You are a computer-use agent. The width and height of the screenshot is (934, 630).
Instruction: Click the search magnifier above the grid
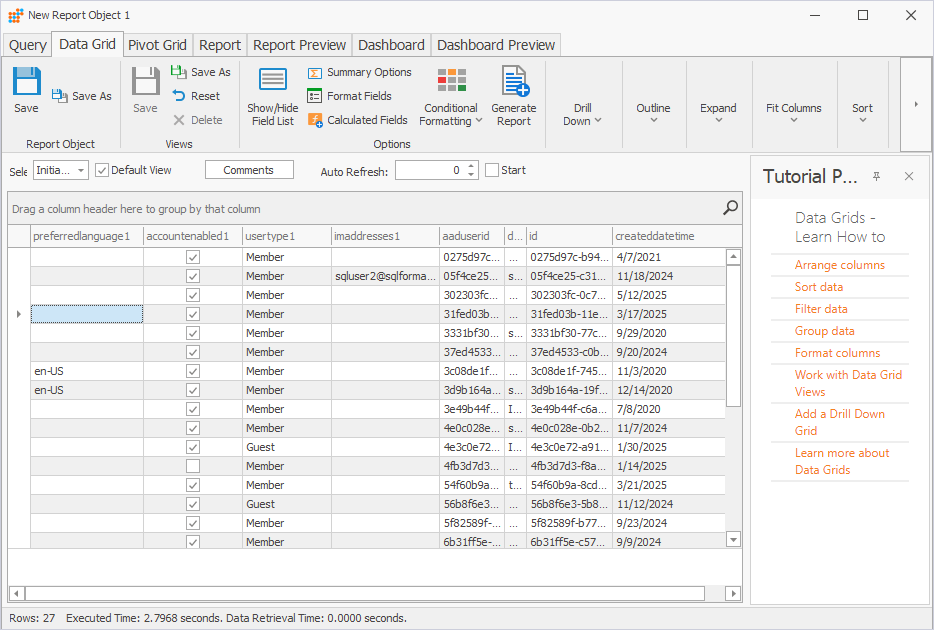pyautogui.click(x=730, y=208)
